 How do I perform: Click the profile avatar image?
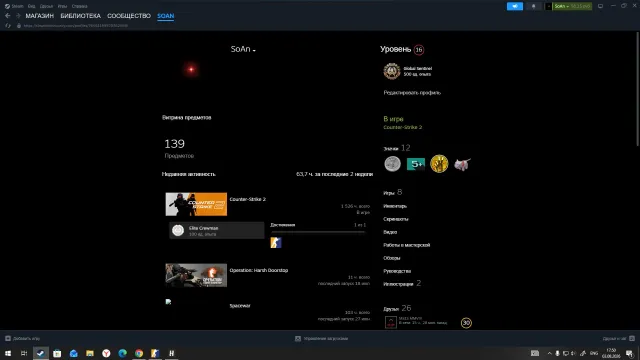coord(191,69)
